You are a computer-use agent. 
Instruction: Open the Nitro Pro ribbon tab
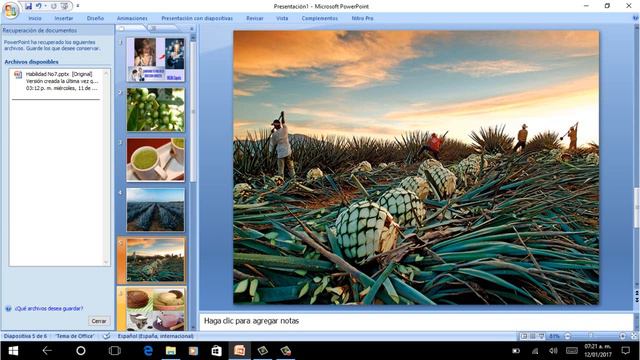[362, 18]
